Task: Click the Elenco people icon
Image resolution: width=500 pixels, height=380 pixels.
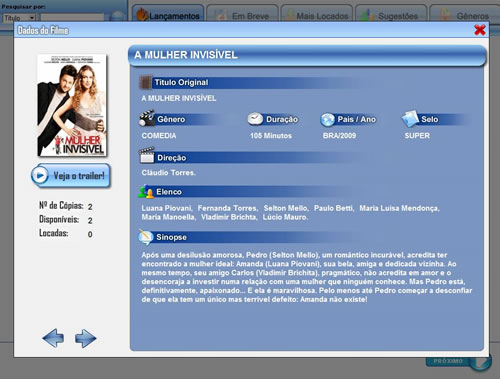Action: 146,191
